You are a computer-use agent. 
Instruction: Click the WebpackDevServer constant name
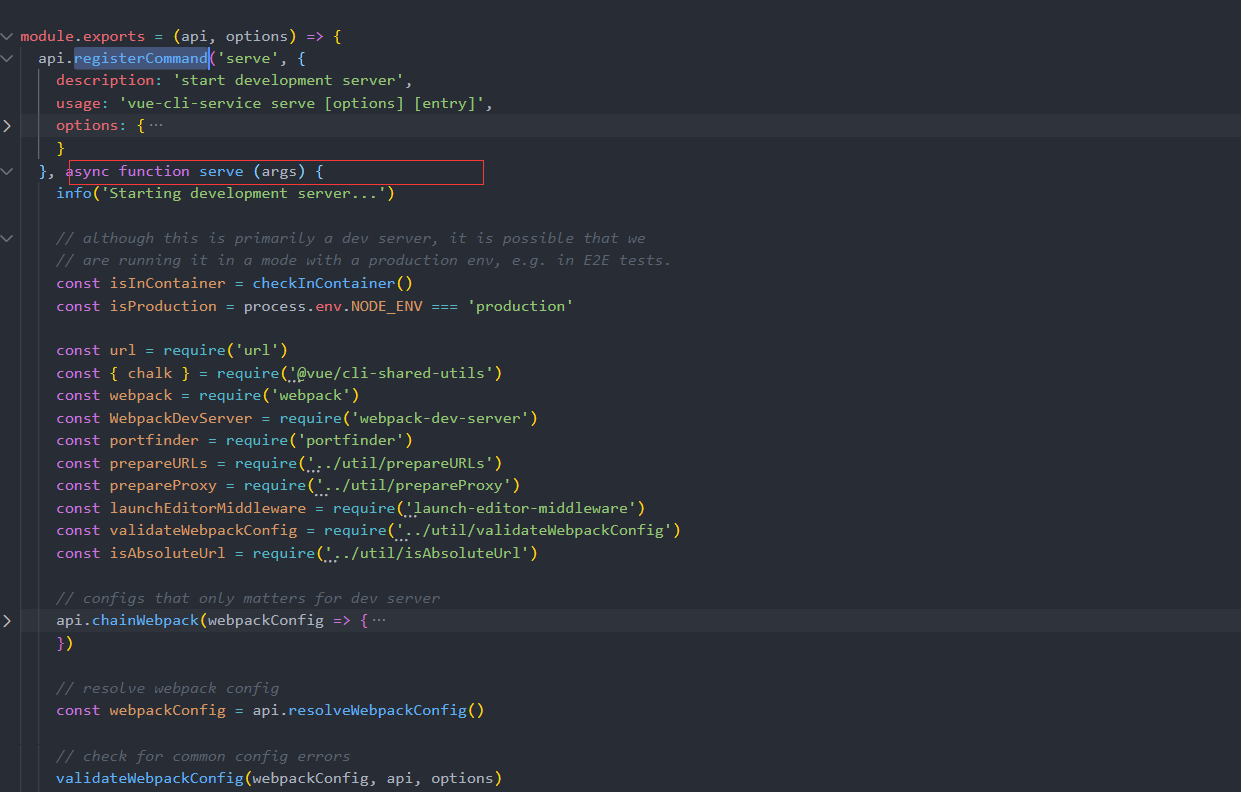[181, 418]
